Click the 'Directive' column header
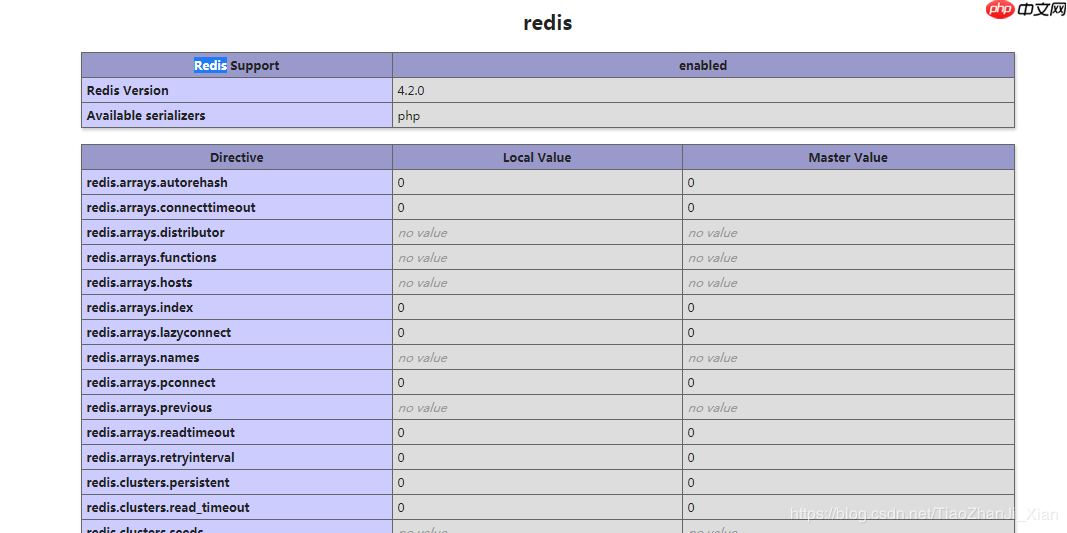Screen dimensions: 1067x533 (x=237, y=157)
